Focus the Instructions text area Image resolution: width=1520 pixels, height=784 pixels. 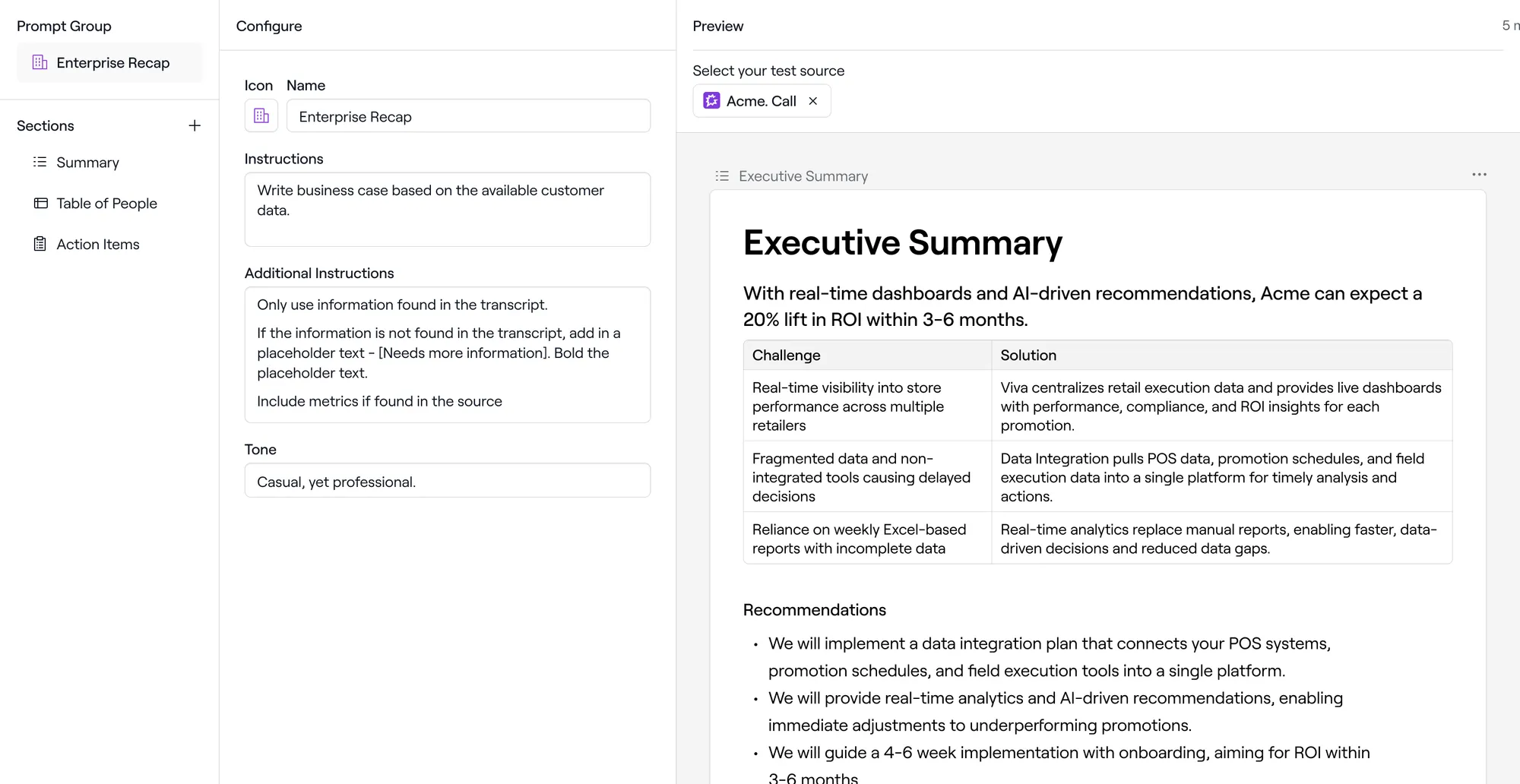pos(447,209)
